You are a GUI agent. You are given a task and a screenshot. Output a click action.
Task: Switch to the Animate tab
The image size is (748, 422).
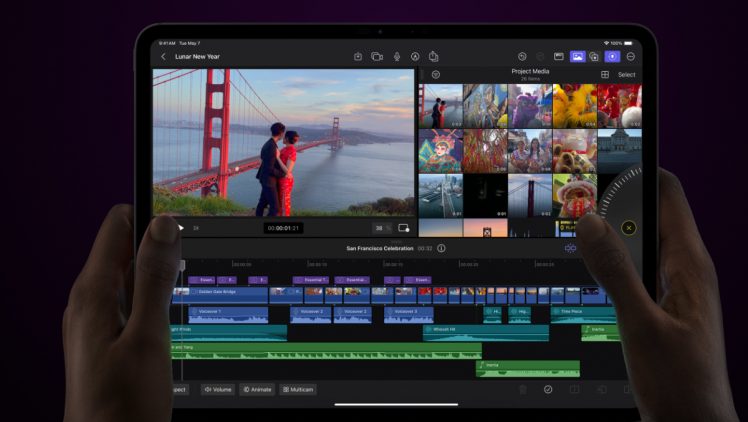coord(256,389)
